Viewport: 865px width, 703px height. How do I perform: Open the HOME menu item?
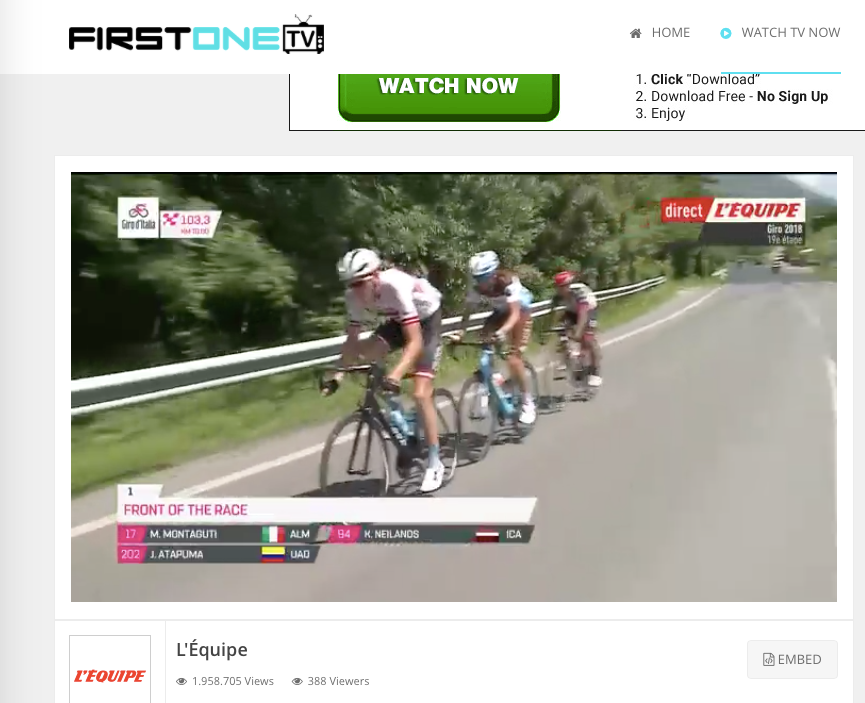coord(660,33)
